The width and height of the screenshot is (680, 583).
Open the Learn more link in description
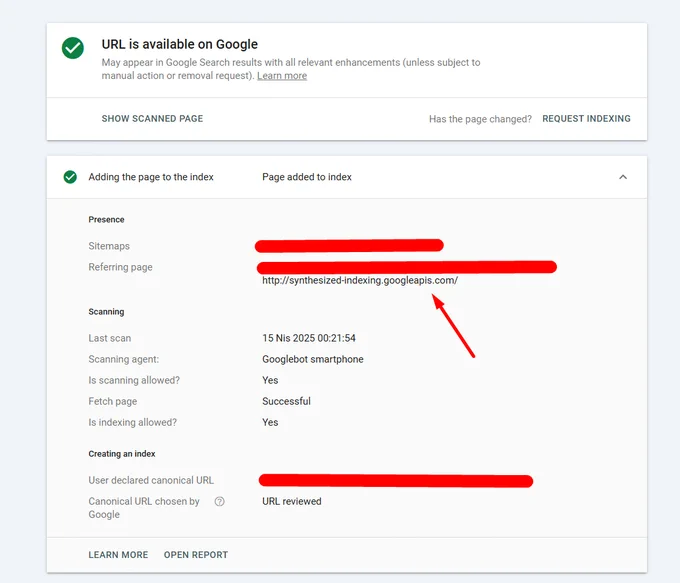point(282,76)
